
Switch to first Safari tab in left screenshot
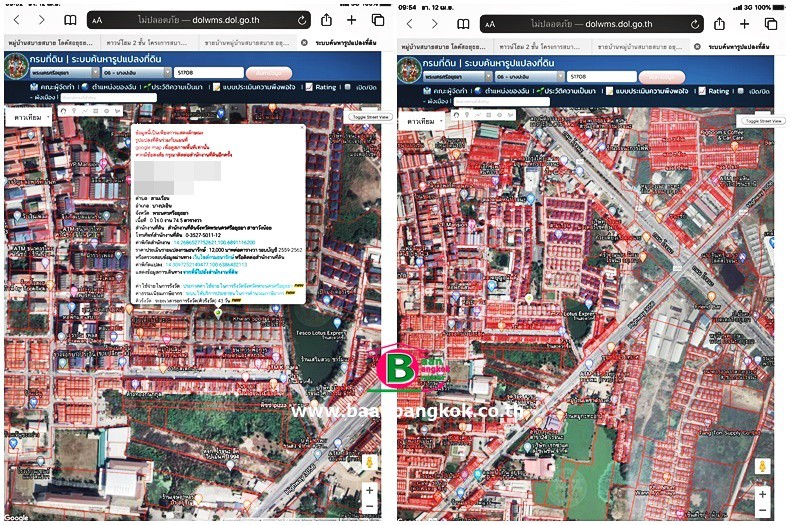[x=51, y=43]
